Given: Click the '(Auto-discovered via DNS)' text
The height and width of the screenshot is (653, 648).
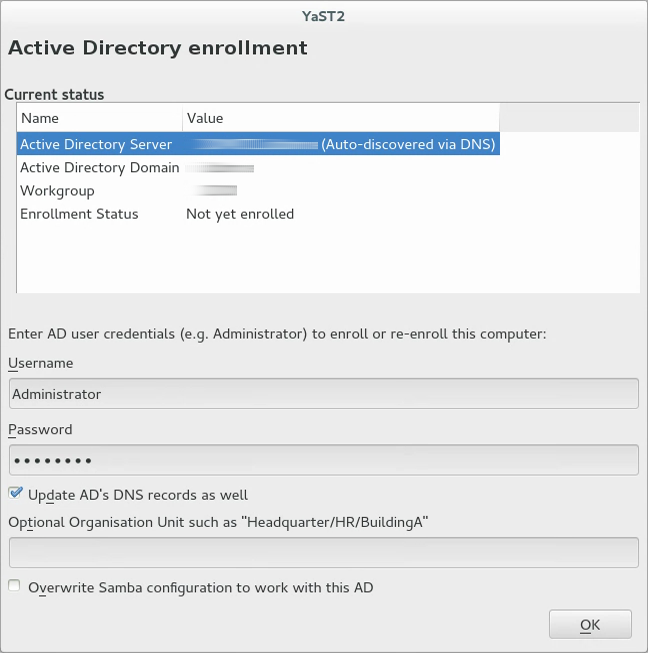Looking at the screenshot, I should [x=408, y=144].
